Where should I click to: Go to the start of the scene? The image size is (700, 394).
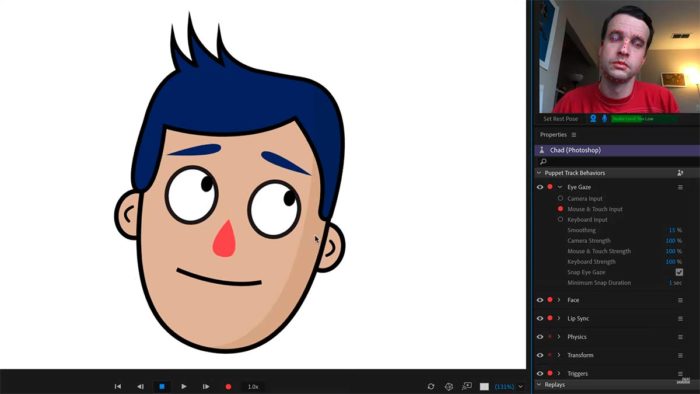point(118,386)
